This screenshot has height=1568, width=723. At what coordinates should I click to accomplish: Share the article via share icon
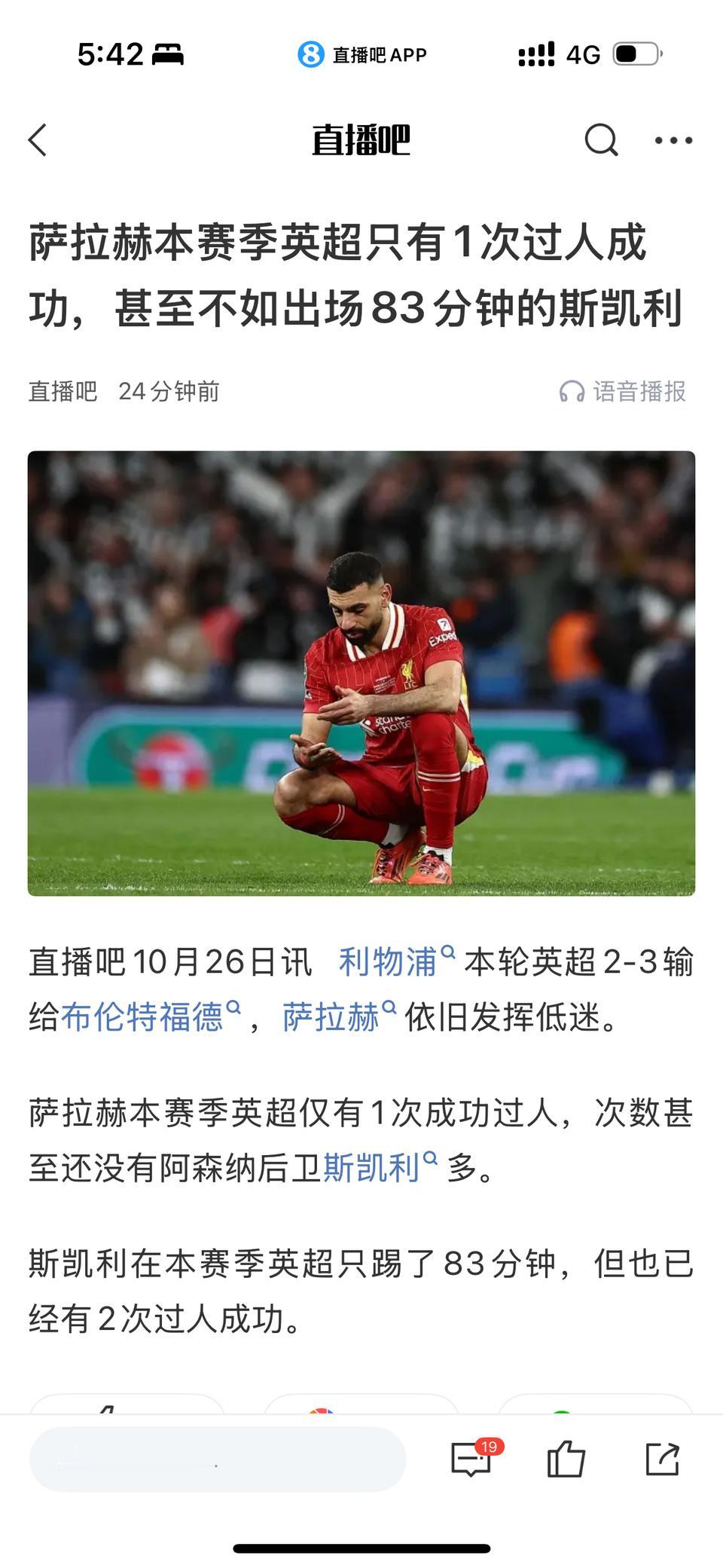point(663,1459)
